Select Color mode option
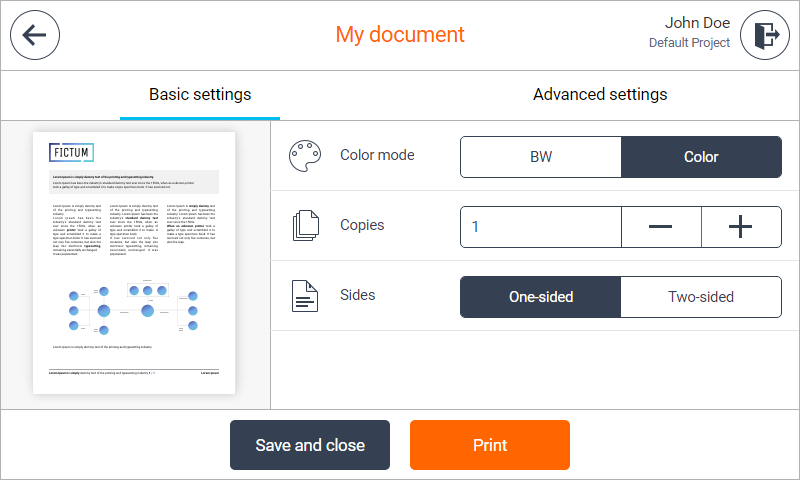 click(701, 157)
